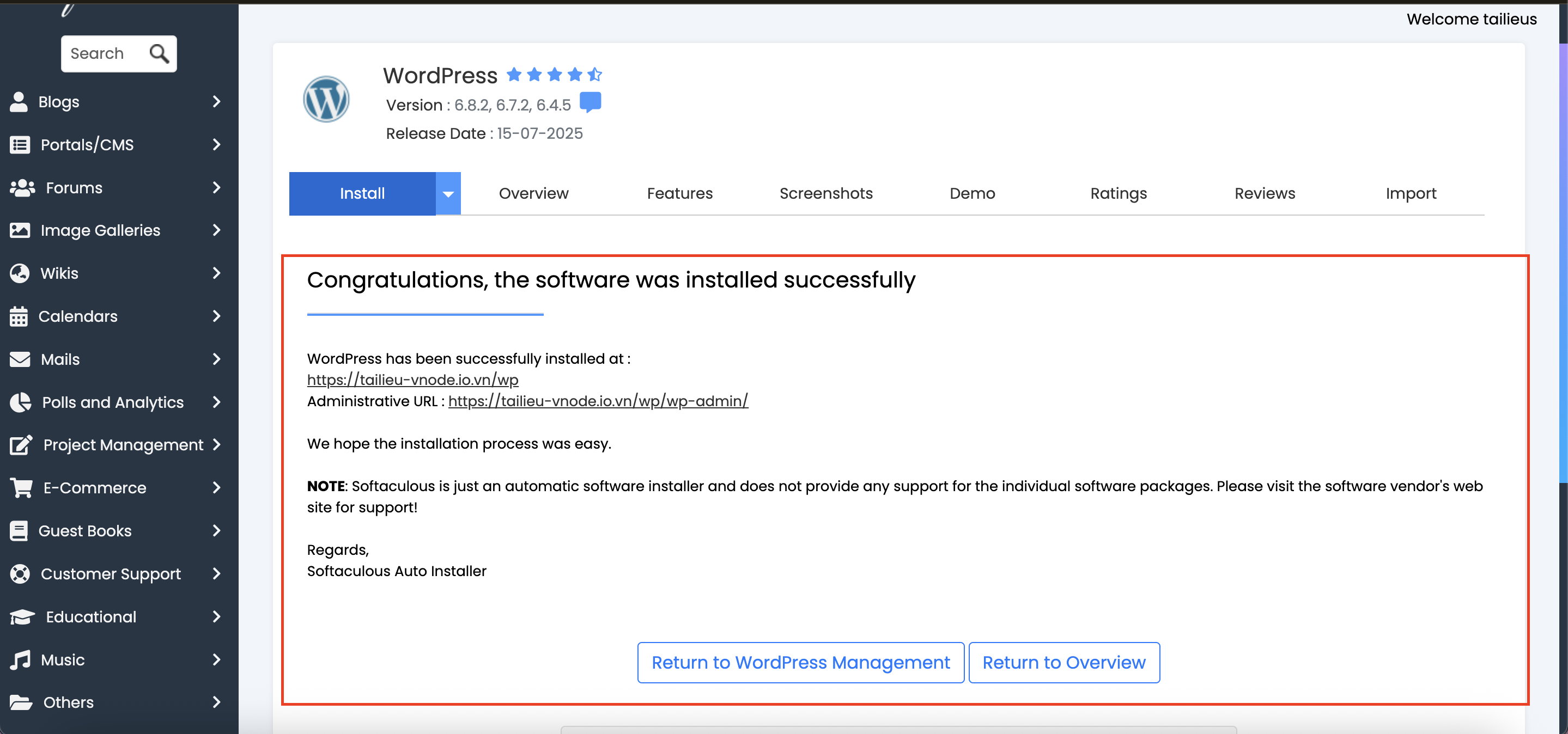Open the Import tab
This screenshot has width=1568, height=734.
[1411, 193]
